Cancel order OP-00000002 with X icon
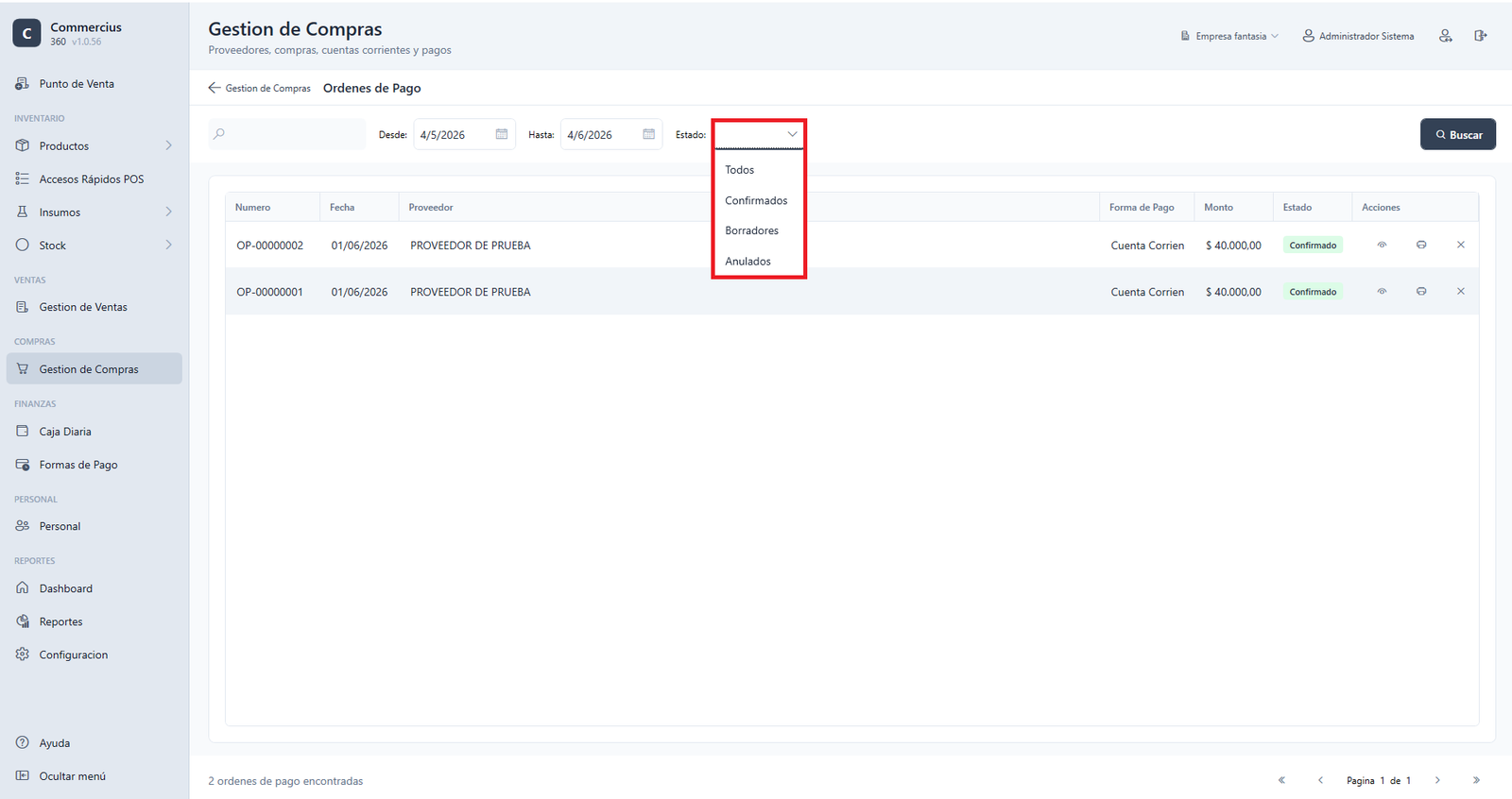Viewport: 1512px width, 799px height. (1461, 245)
